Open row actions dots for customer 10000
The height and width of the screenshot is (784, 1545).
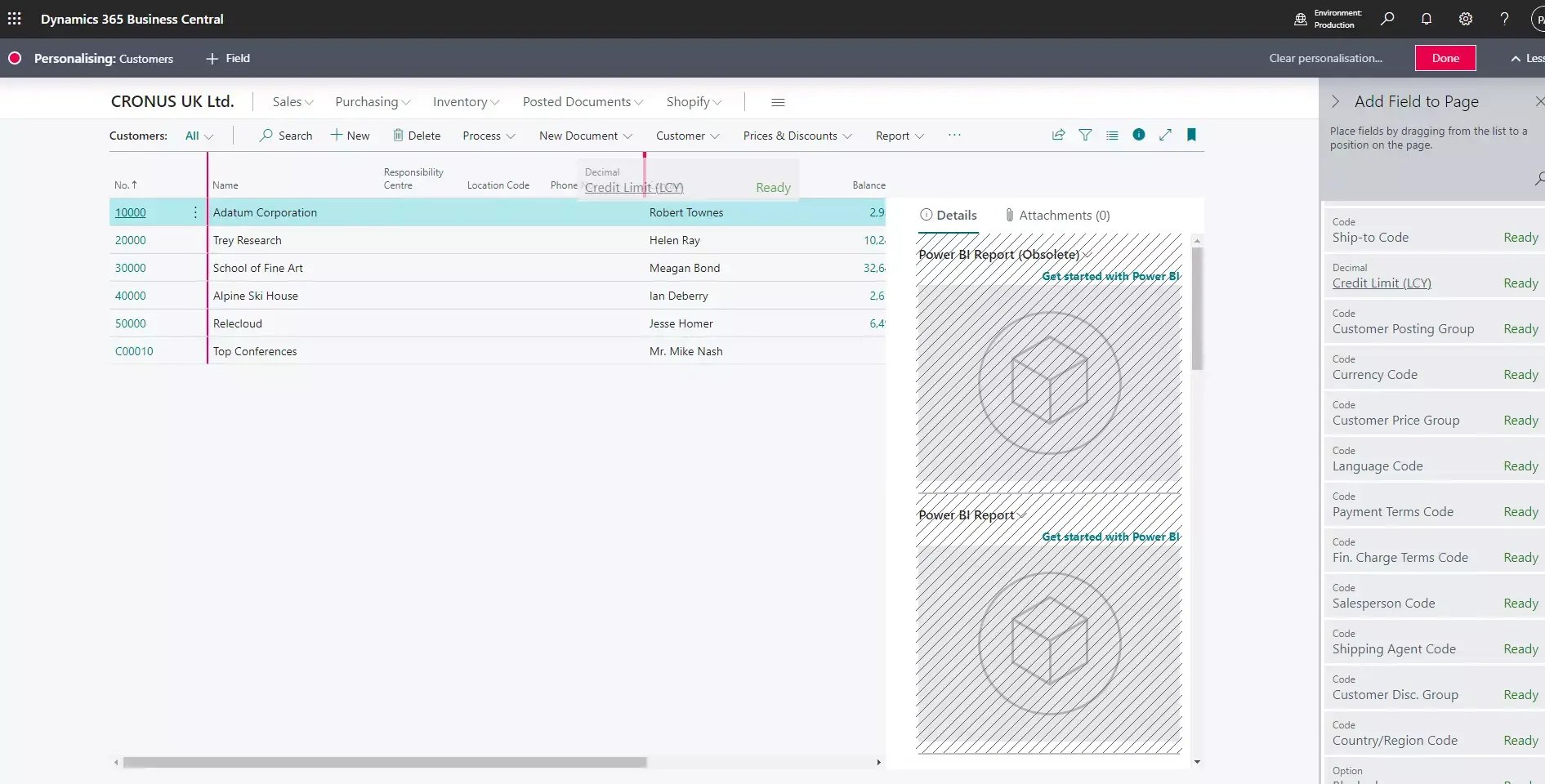click(x=195, y=212)
